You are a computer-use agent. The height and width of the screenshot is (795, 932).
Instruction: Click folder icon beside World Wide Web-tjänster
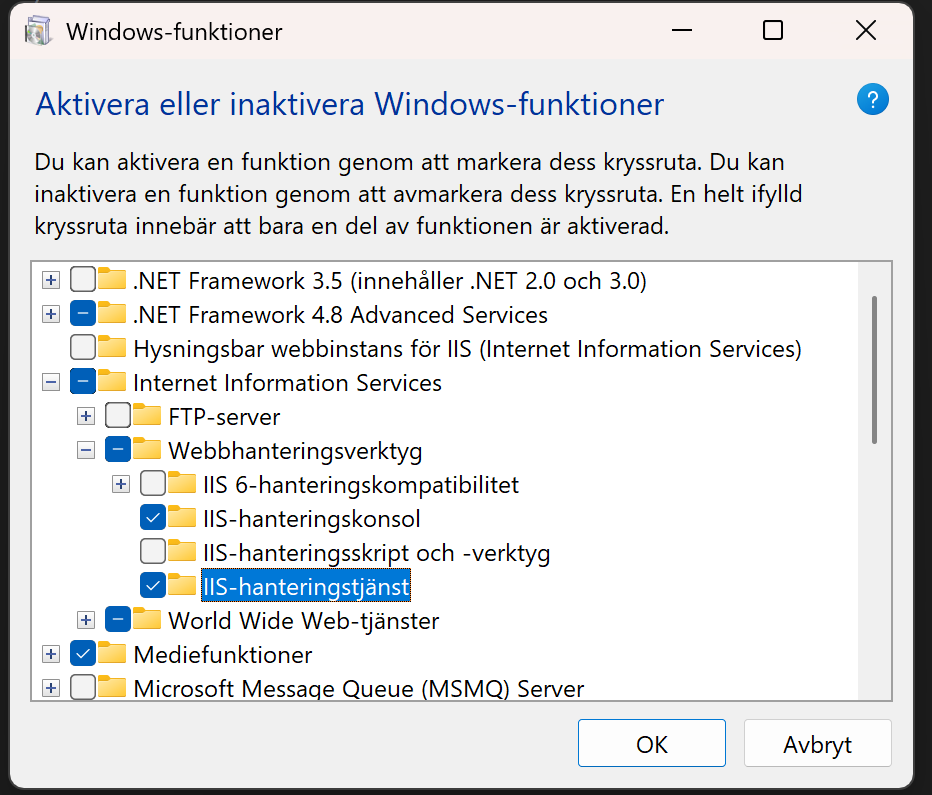click(147, 620)
